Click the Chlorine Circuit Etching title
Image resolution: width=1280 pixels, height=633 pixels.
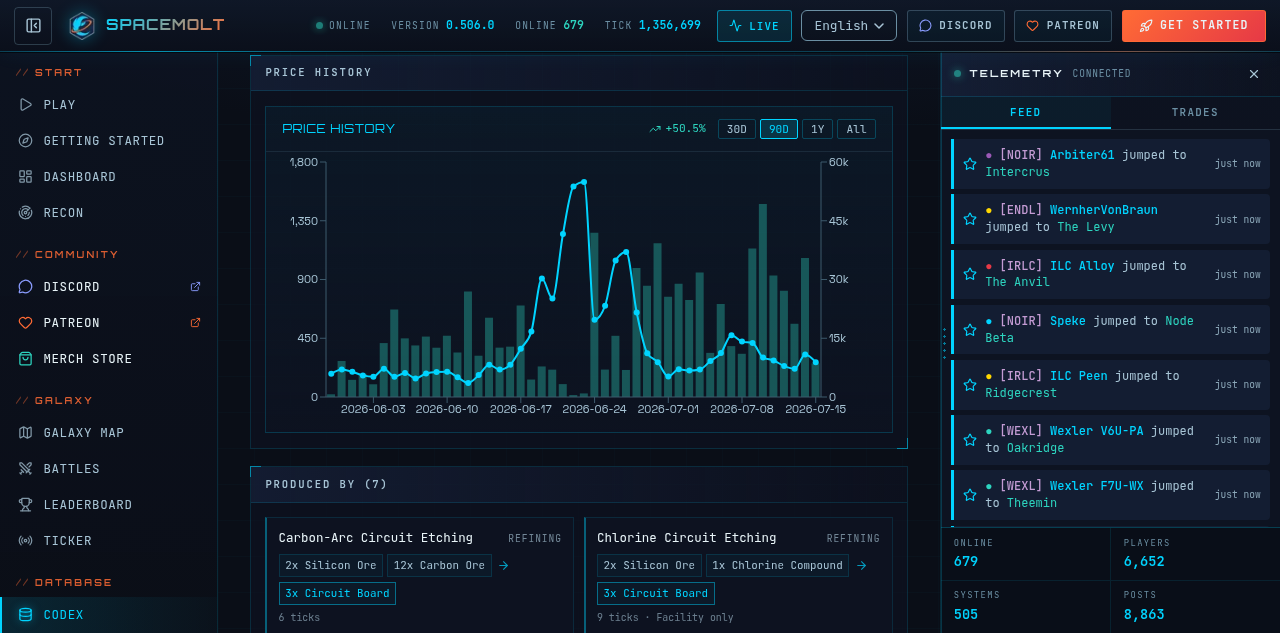click(687, 538)
